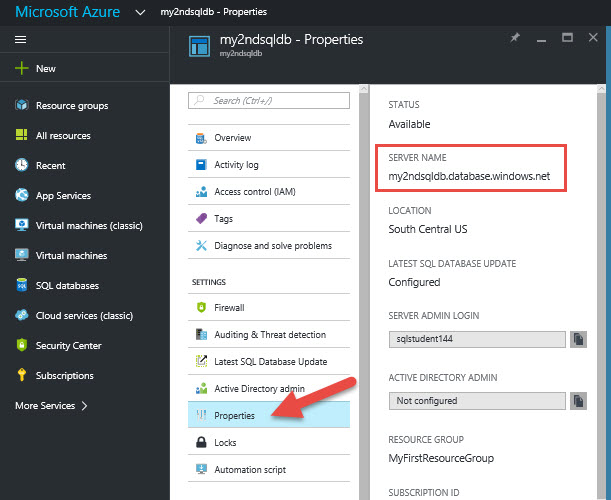This screenshot has width=611, height=500.
Task: Copy the server admin login value
Action: [578, 340]
